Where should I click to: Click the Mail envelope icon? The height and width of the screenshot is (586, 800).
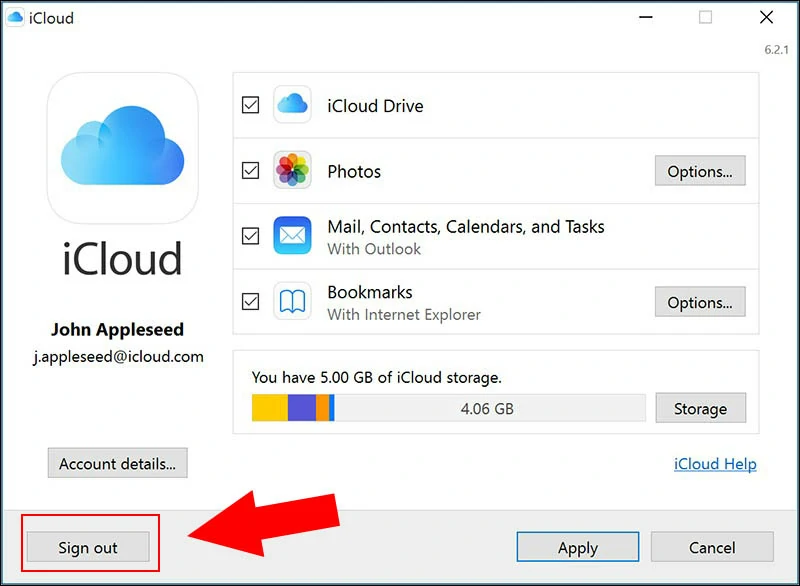click(x=292, y=235)
